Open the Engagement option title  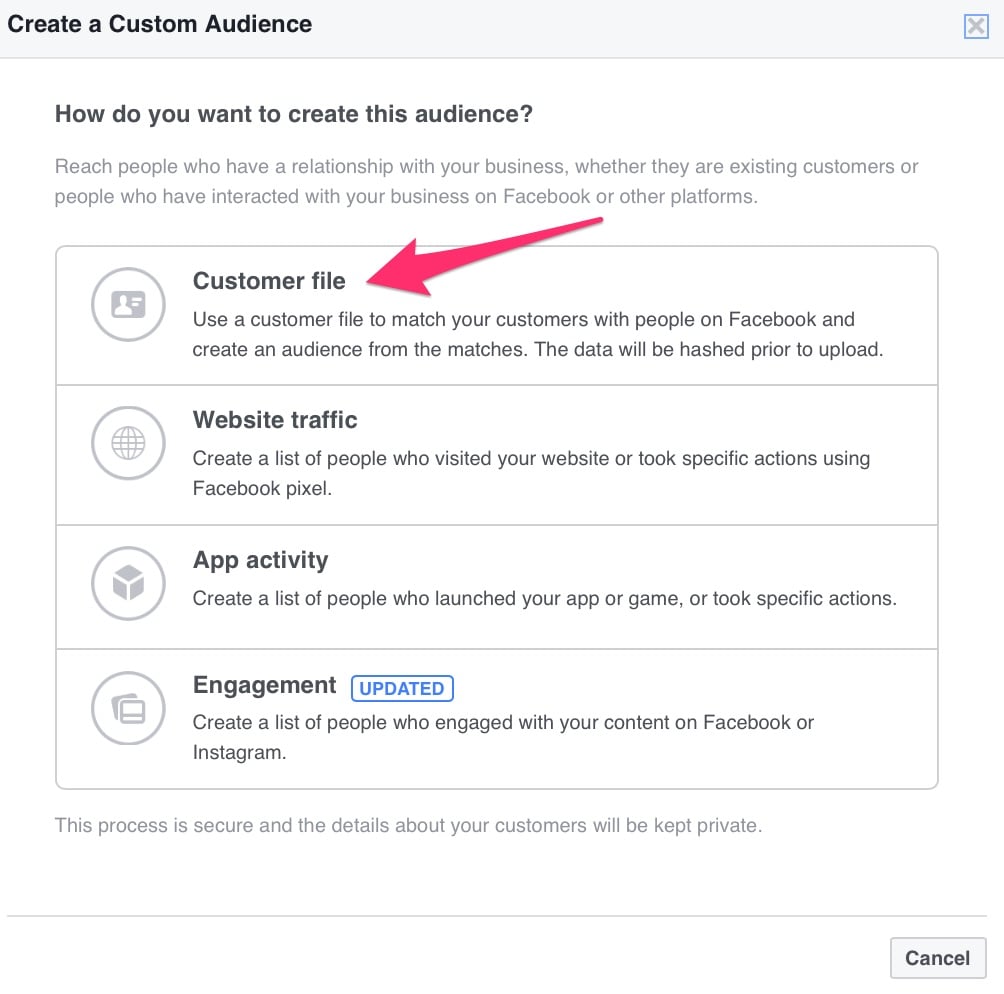tap(264, 685)
